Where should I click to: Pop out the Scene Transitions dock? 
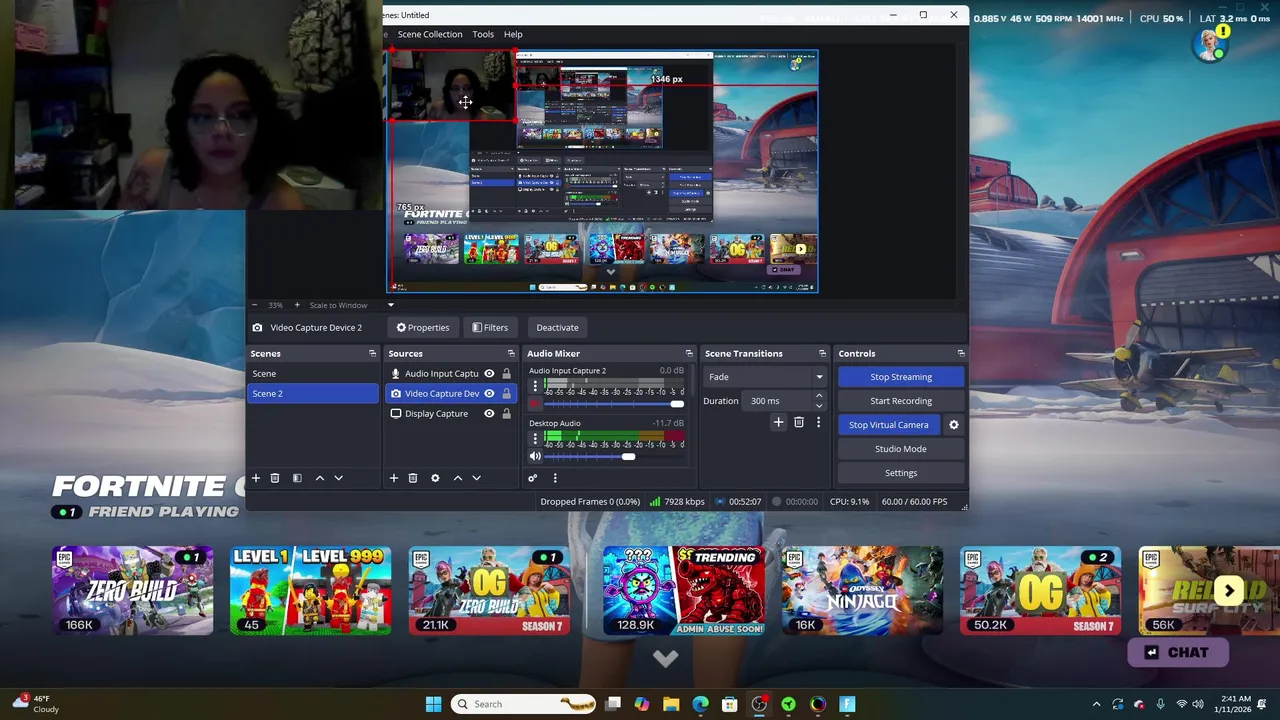click(x=823, y=353)
